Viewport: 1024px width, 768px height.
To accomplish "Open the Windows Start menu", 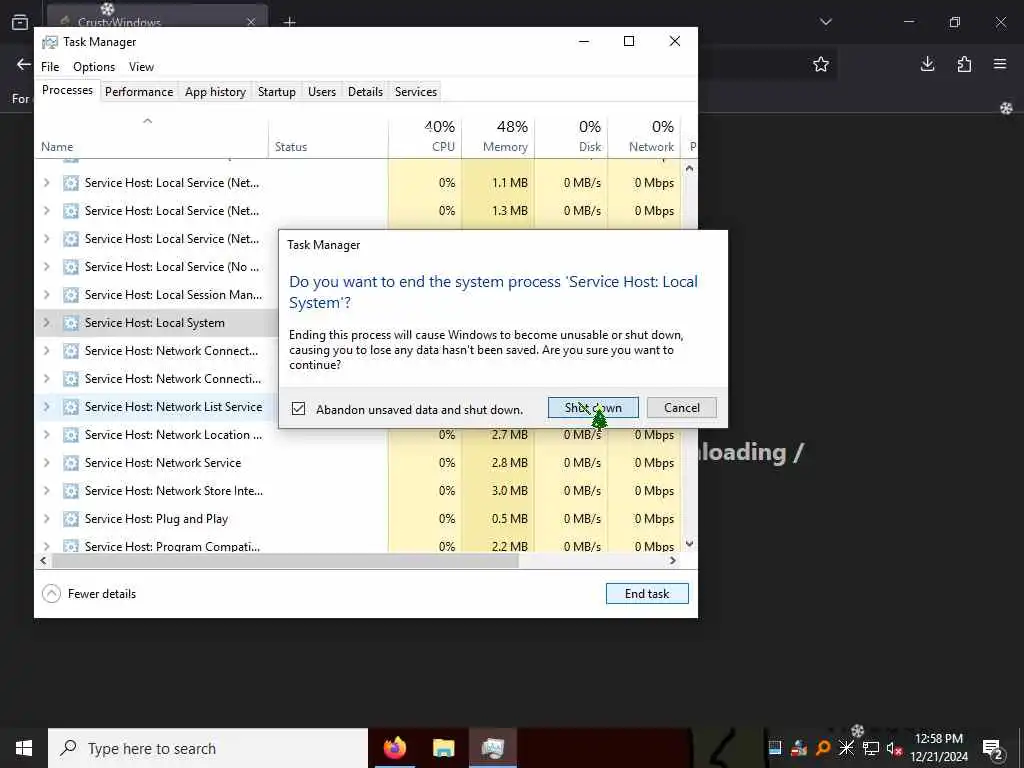I will click(24, 748).
